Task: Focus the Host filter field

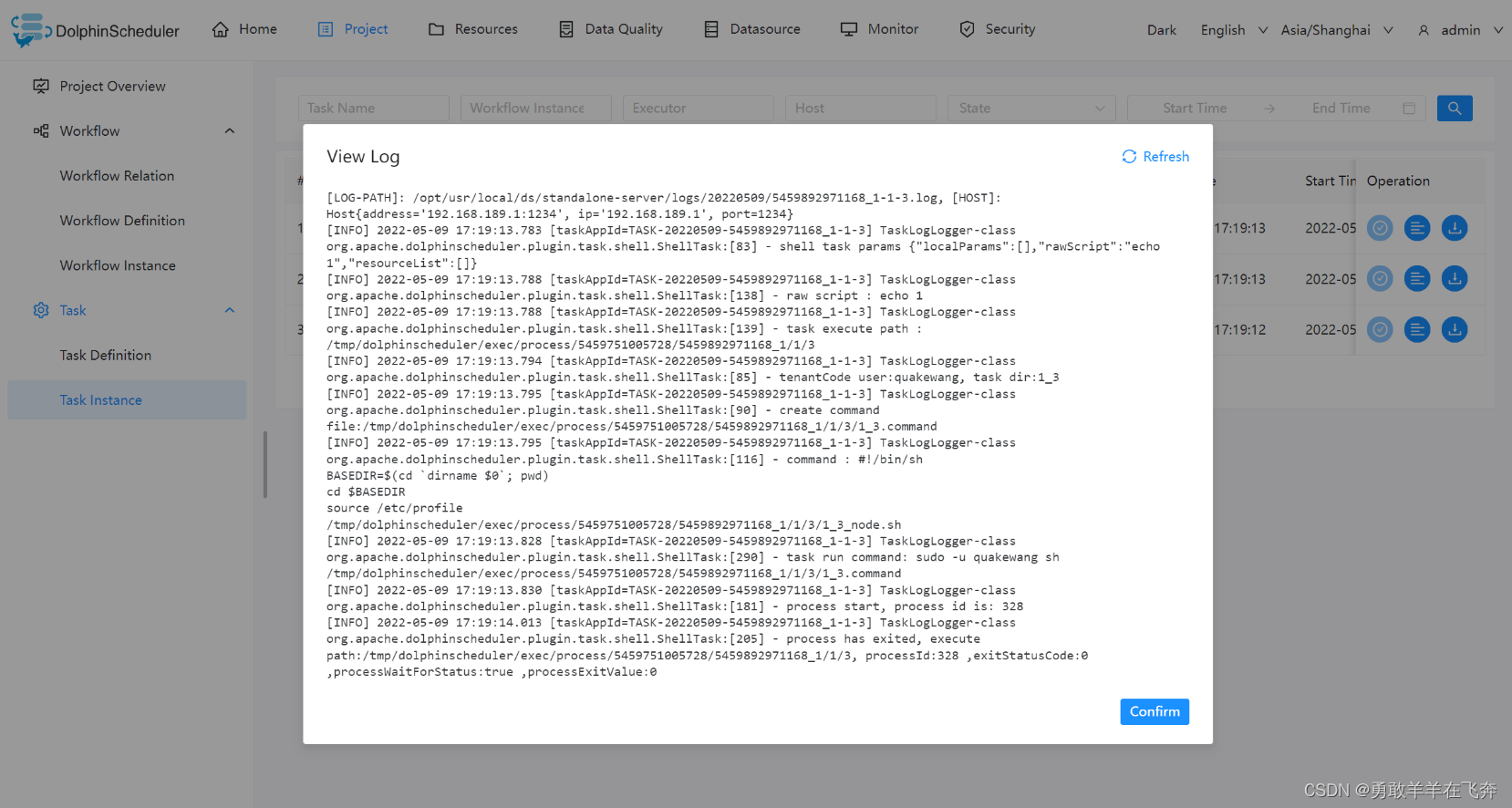Action: [x=860, y=108]
